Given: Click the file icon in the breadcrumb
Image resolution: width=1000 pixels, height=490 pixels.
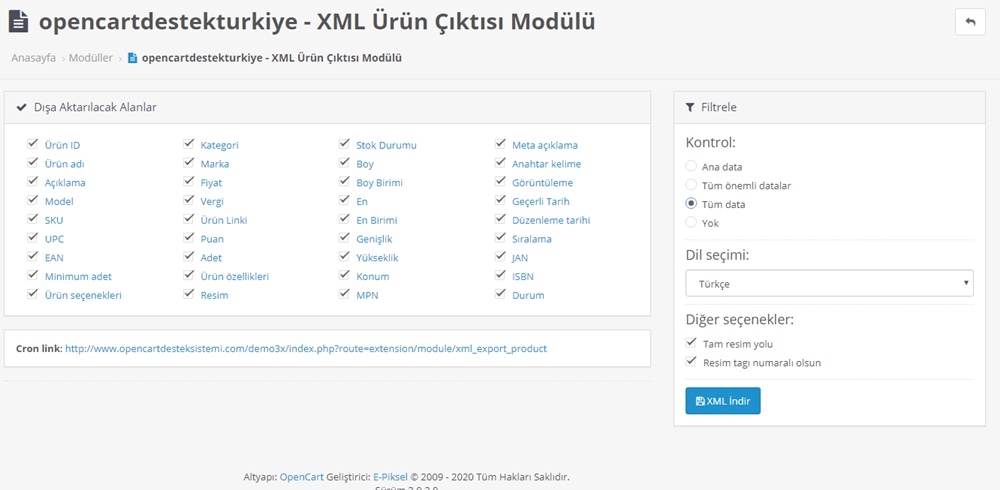Looking at the screenshot, I should [133, 58].
